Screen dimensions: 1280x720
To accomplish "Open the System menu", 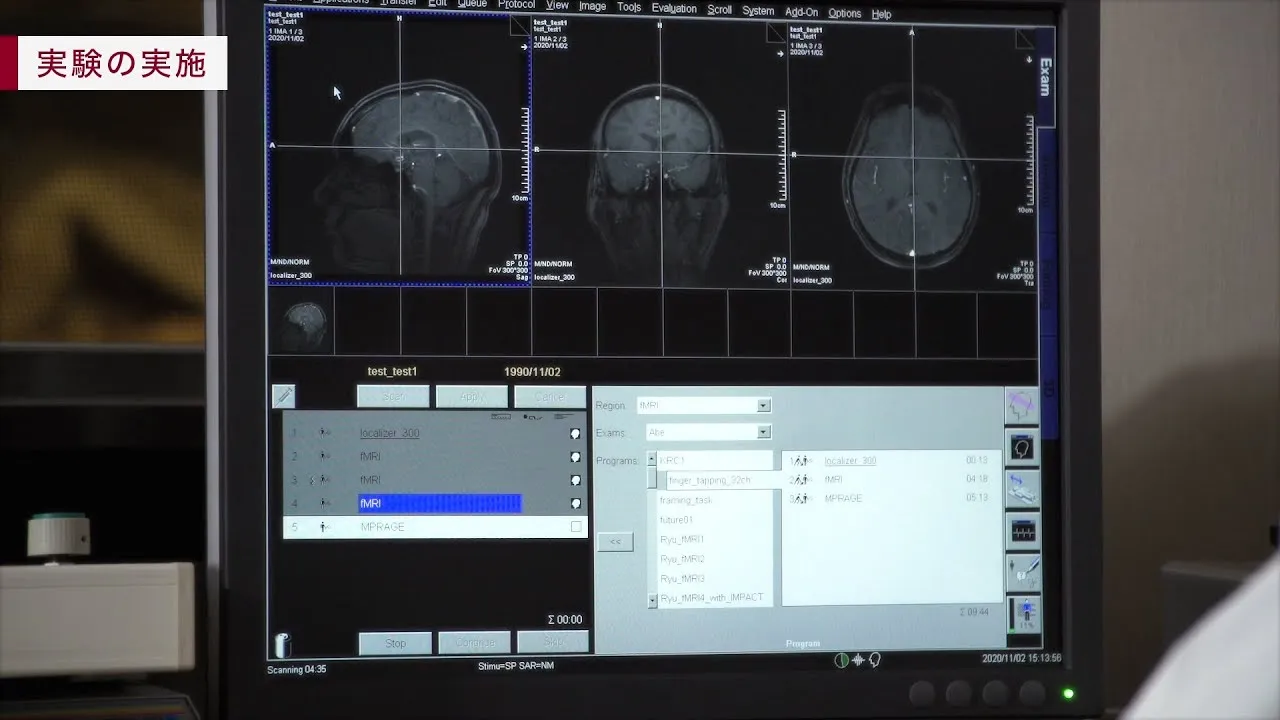I will [x=758, y=11].
